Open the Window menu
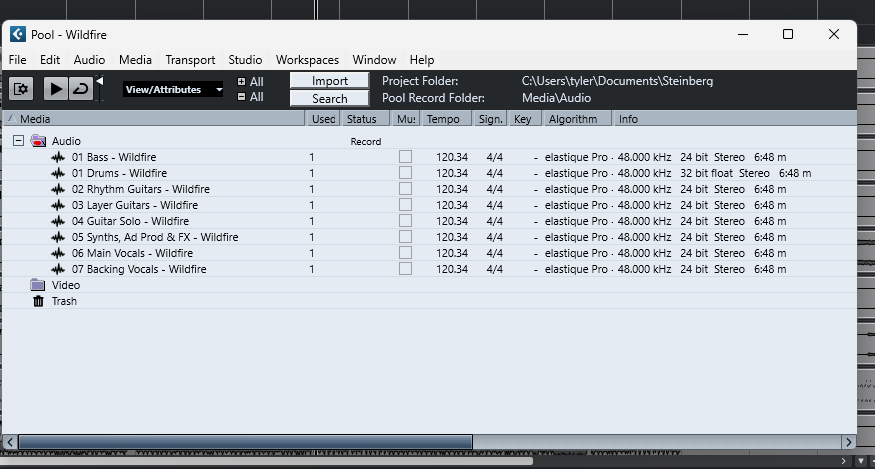 point(374,60)
